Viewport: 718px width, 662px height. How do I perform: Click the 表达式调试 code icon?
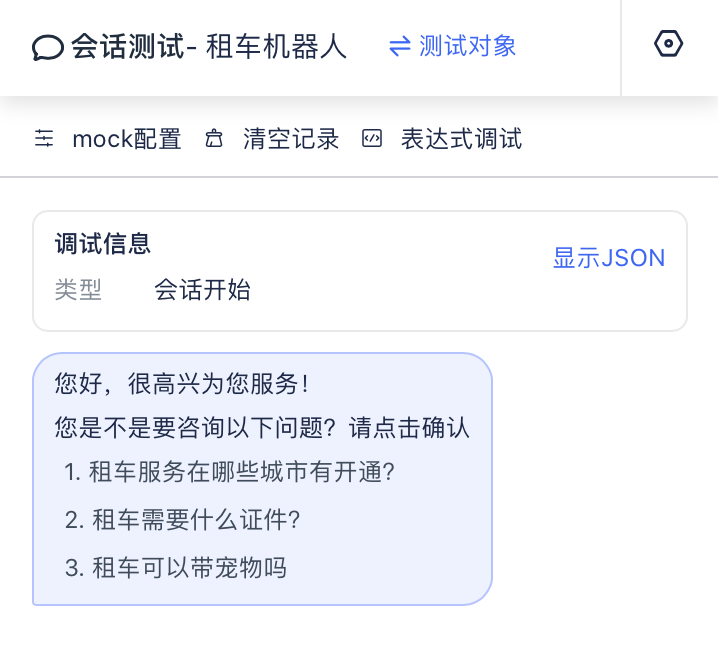coord(372,138)
